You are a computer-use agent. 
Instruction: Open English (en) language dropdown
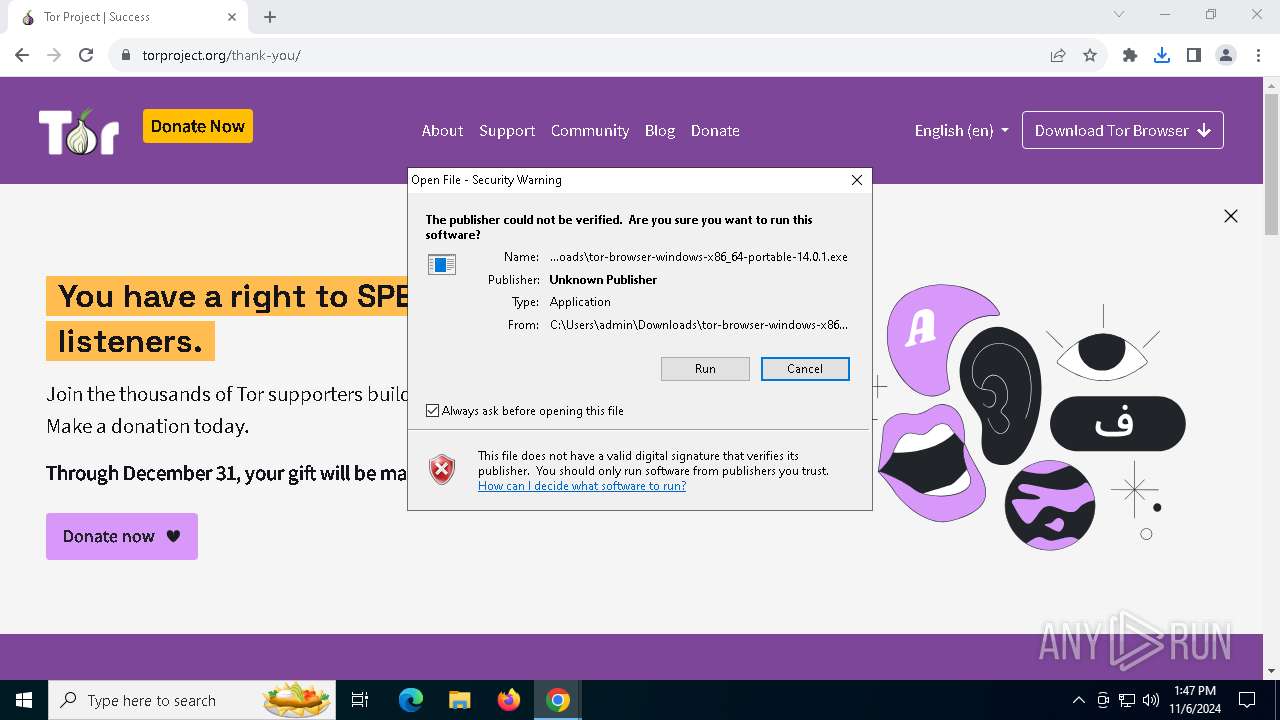click(961, 131)
